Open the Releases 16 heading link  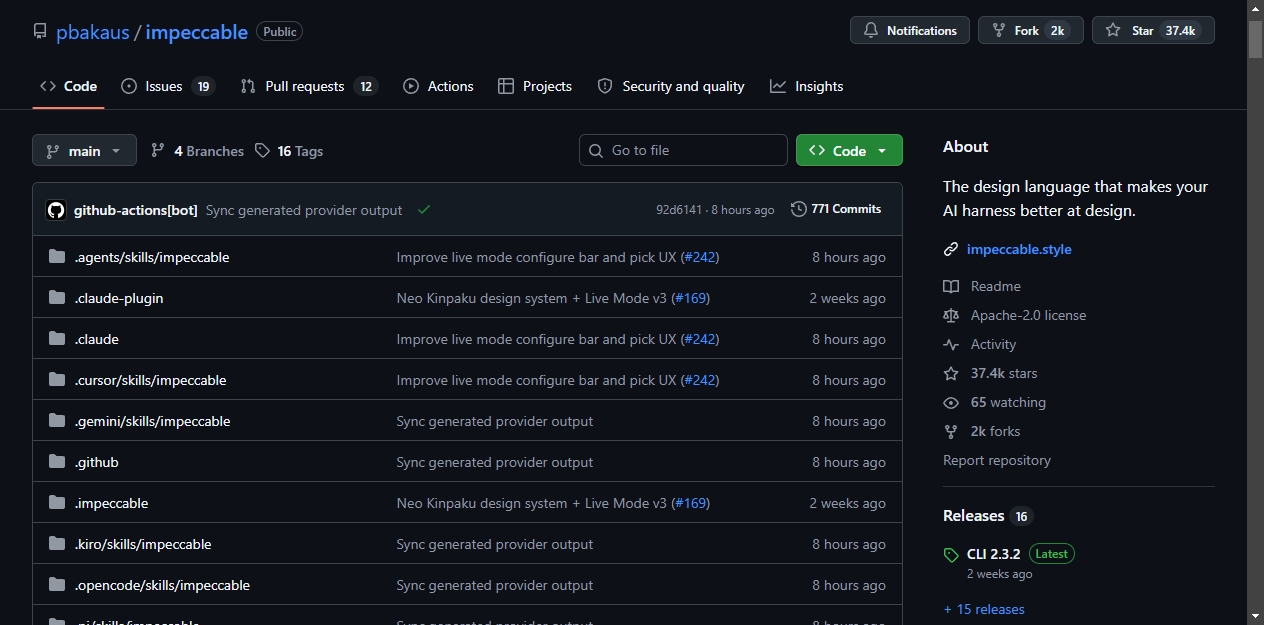[987, 516]
